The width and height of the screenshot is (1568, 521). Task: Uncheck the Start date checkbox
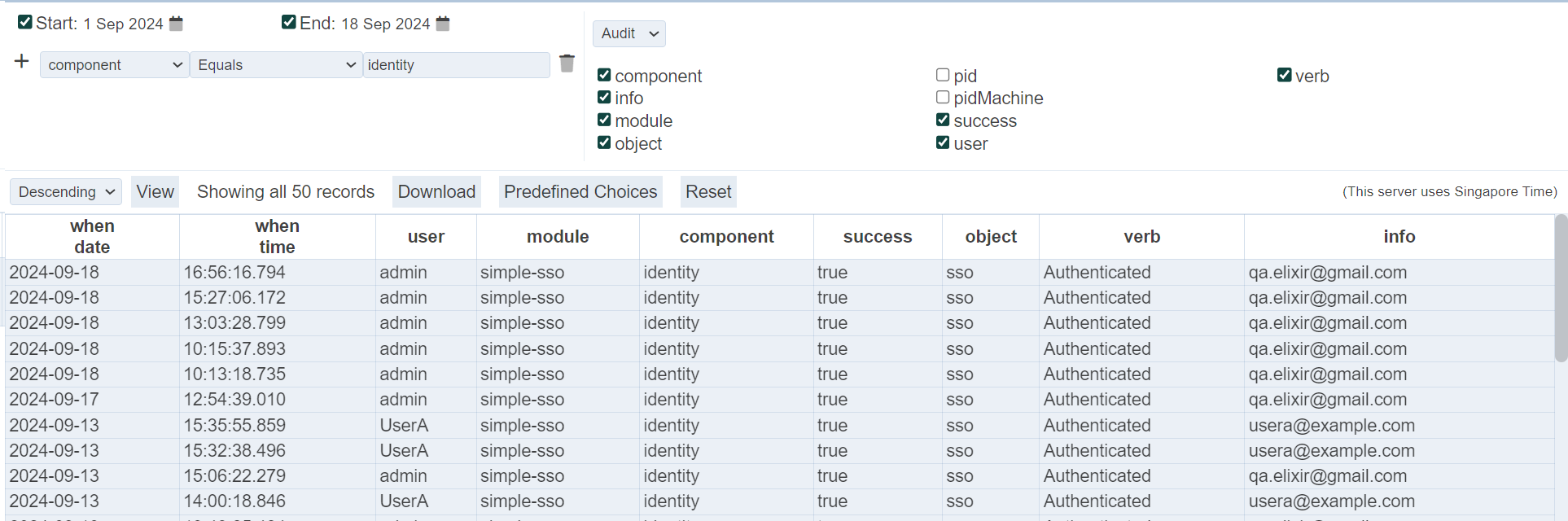[x=25, y=23]
